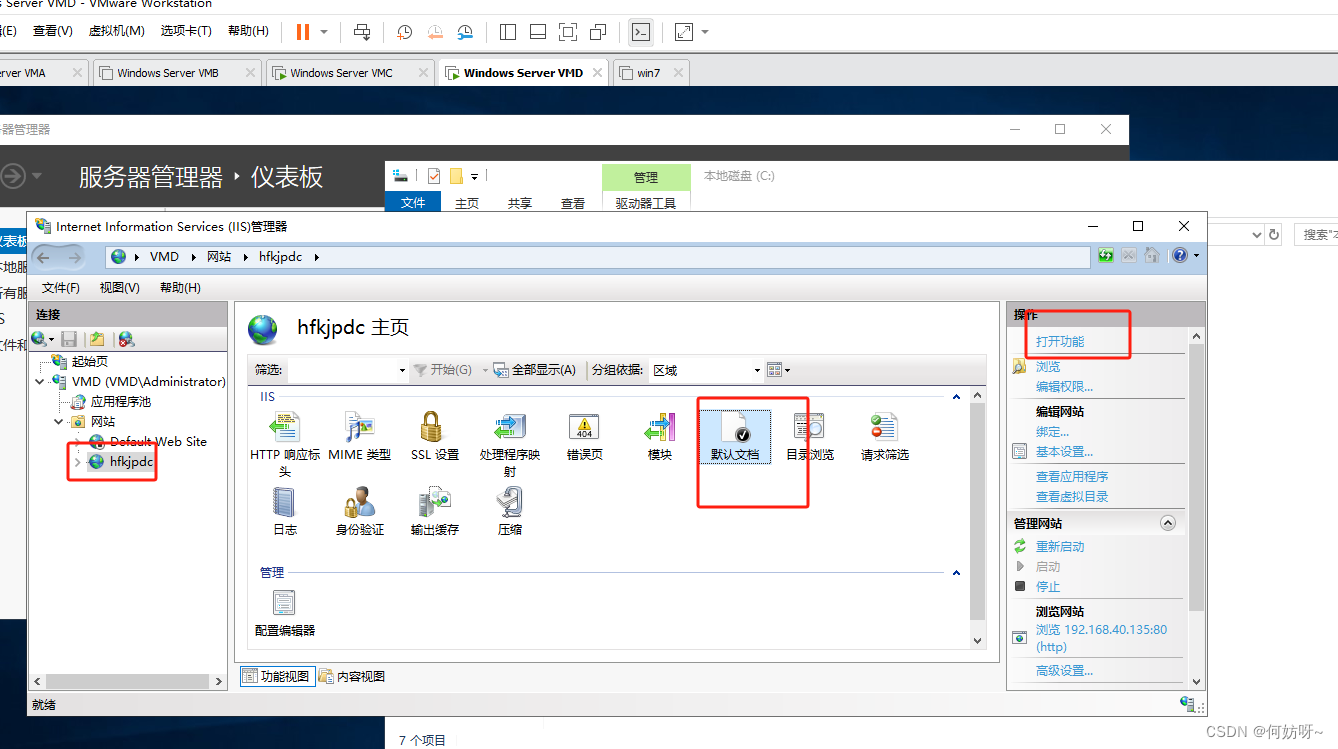The width and height of the screenshot is (1338, 749).
Task: Open the 文件(F) menu in IIS Manager
Action: 61,288
